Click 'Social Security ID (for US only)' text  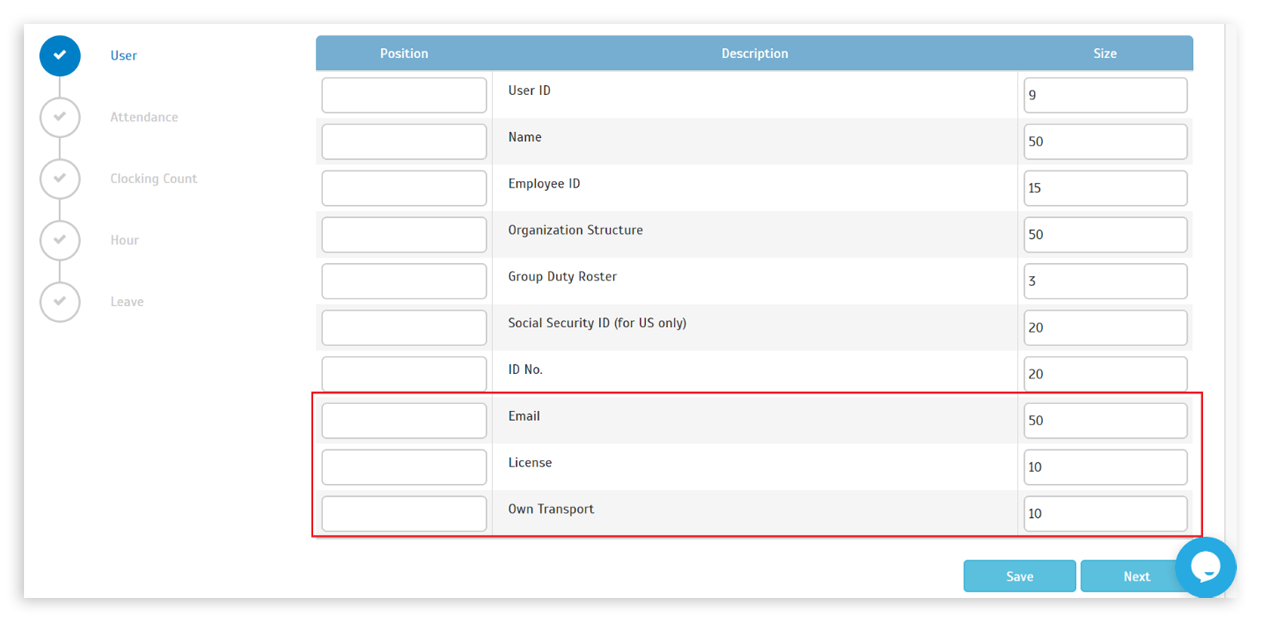597,323
